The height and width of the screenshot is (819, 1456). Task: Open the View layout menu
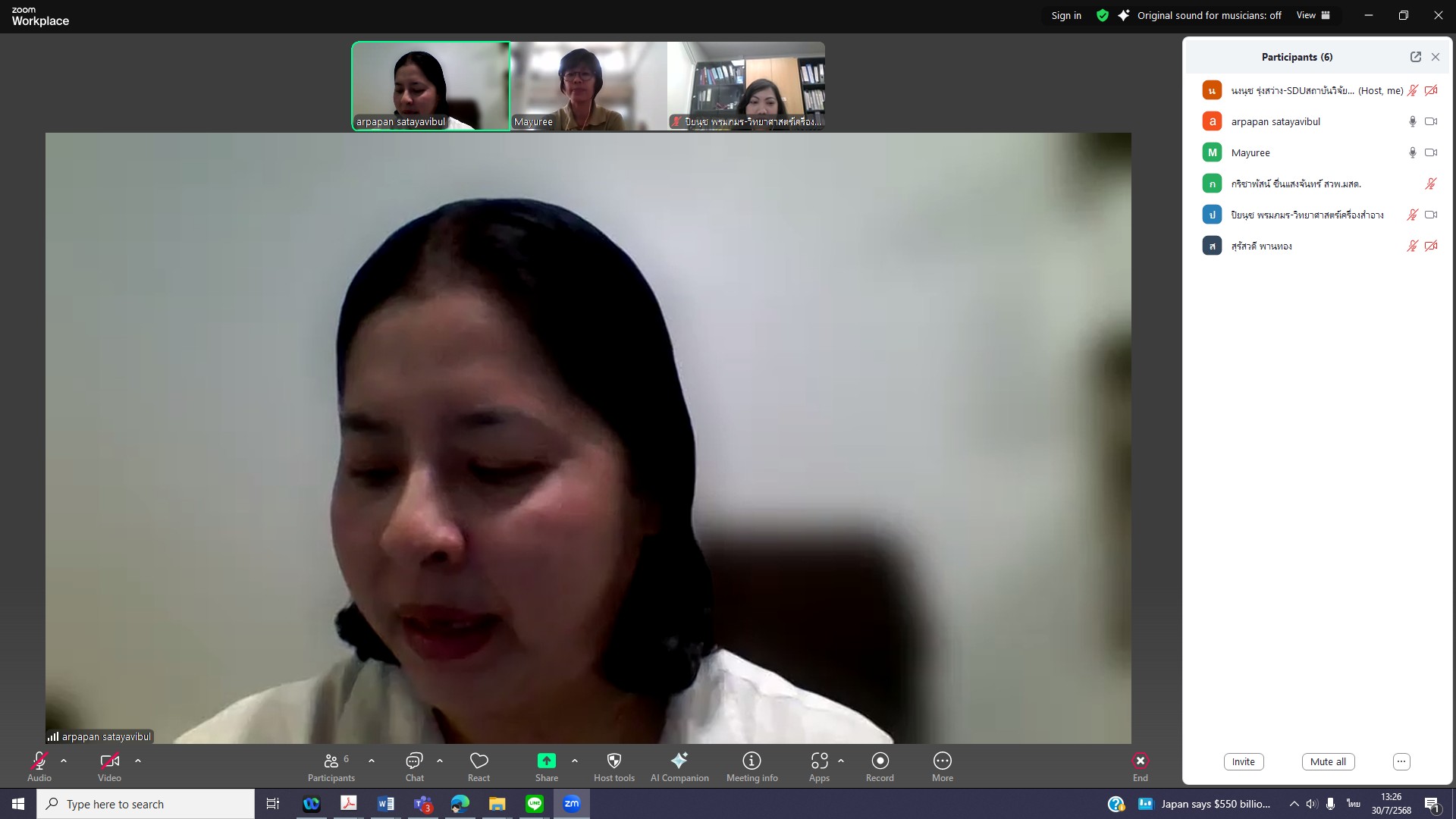click(x=1313, y=15)
